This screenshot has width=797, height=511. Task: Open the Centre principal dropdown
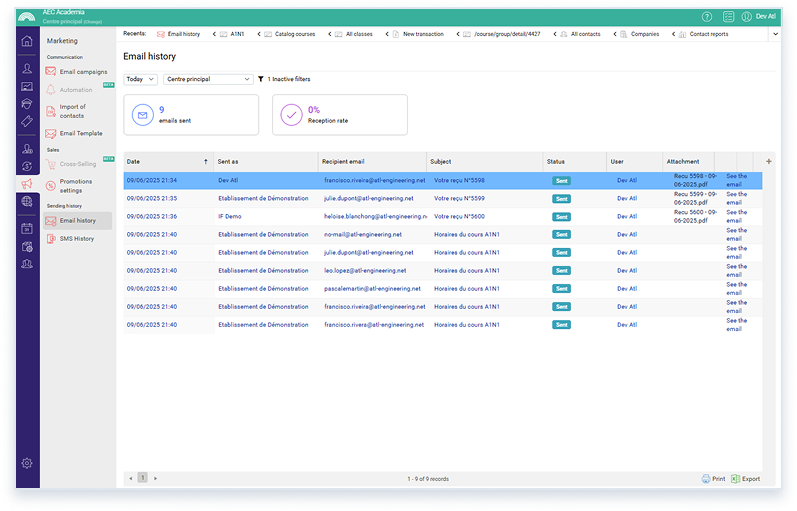pyautogui.click(x=207, y=79)
